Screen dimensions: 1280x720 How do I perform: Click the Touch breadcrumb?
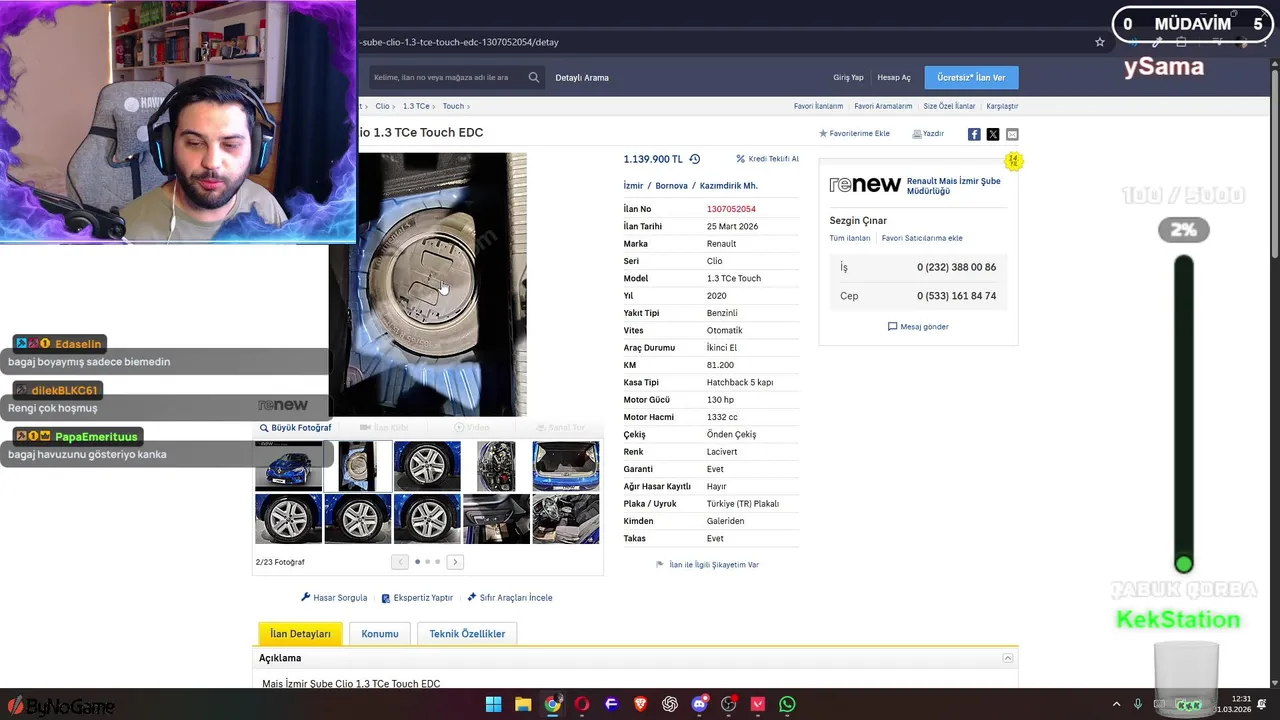pos(453,106)
